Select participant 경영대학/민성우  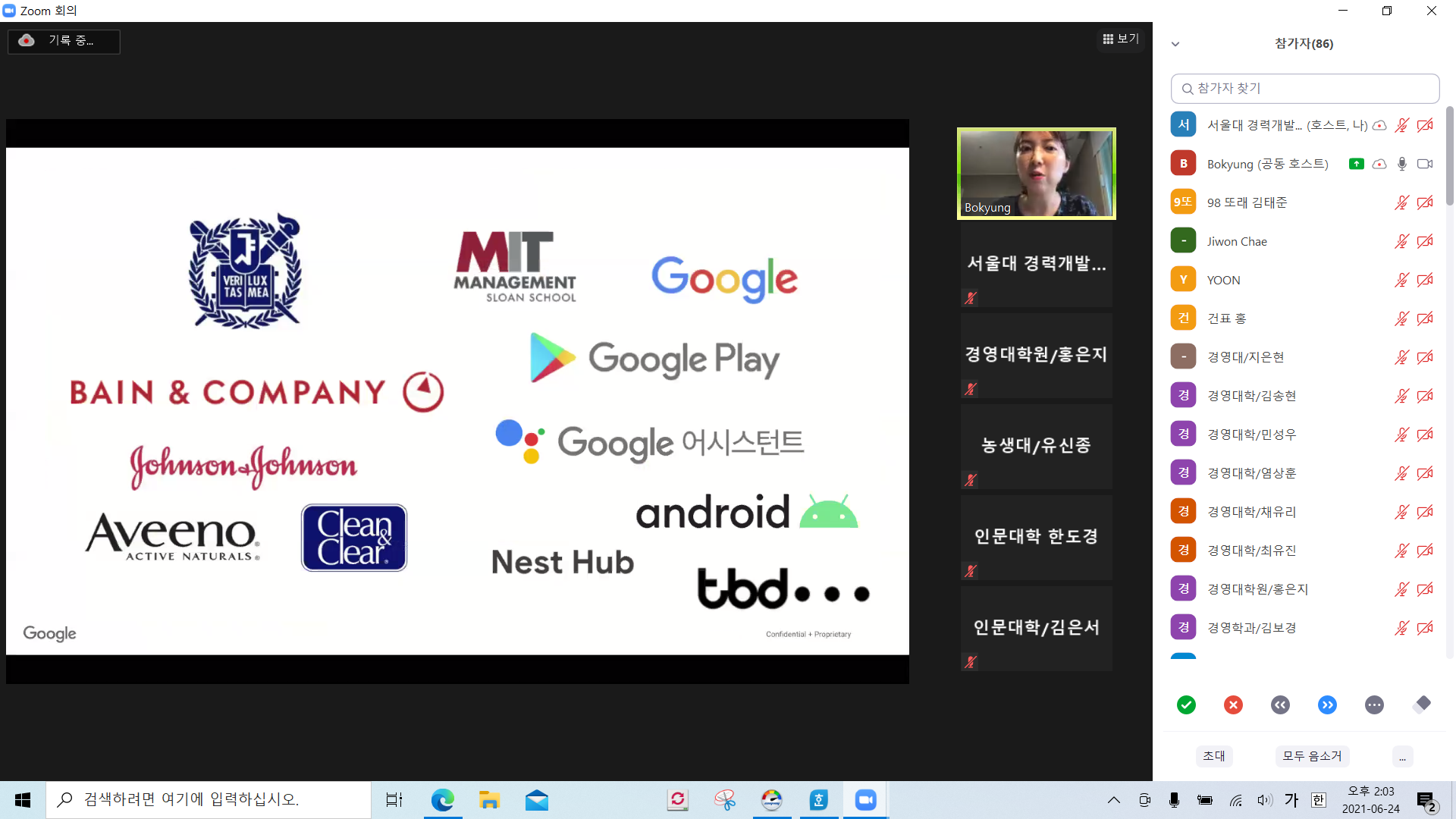coord(1303,435)
